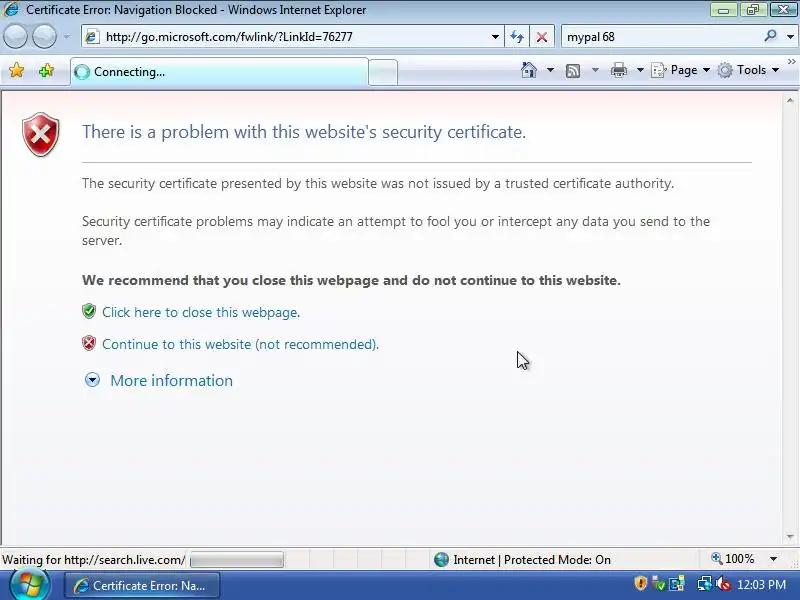This screenshot has width=800, height=600.
Task: Click the page icon in address bar
Action: (92, 37)
